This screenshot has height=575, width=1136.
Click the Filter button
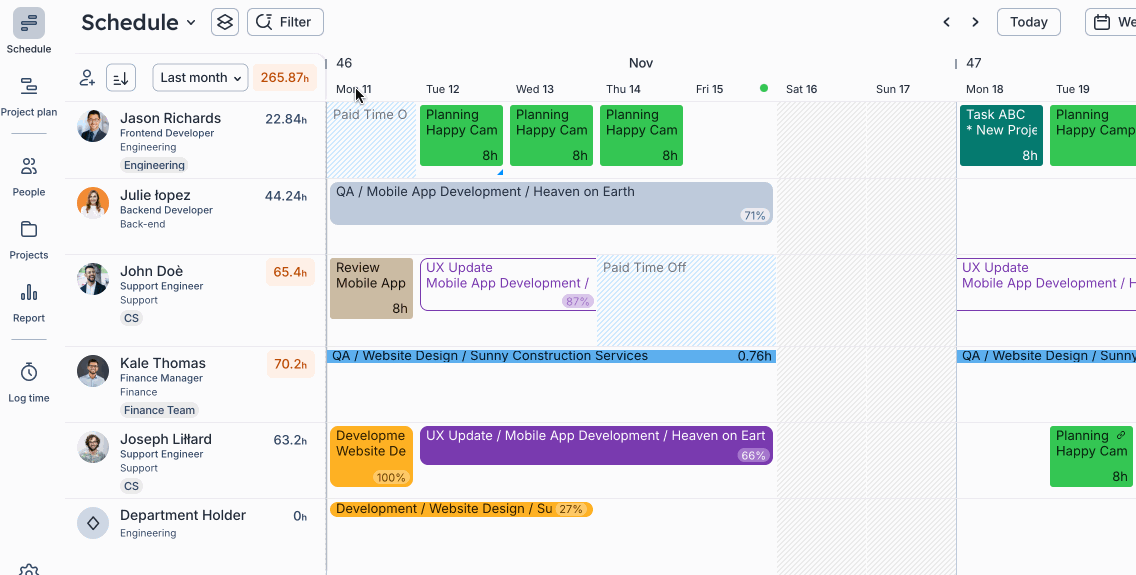point(285,22)
